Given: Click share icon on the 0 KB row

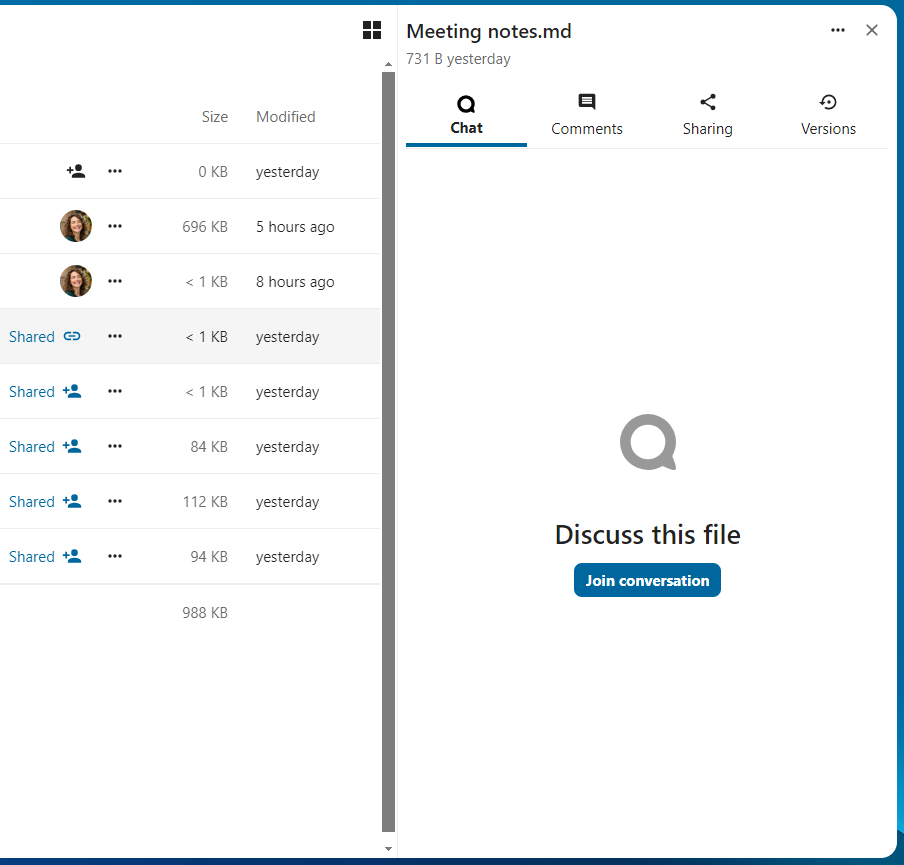Looking at the screenshot, I should (76, 171).
